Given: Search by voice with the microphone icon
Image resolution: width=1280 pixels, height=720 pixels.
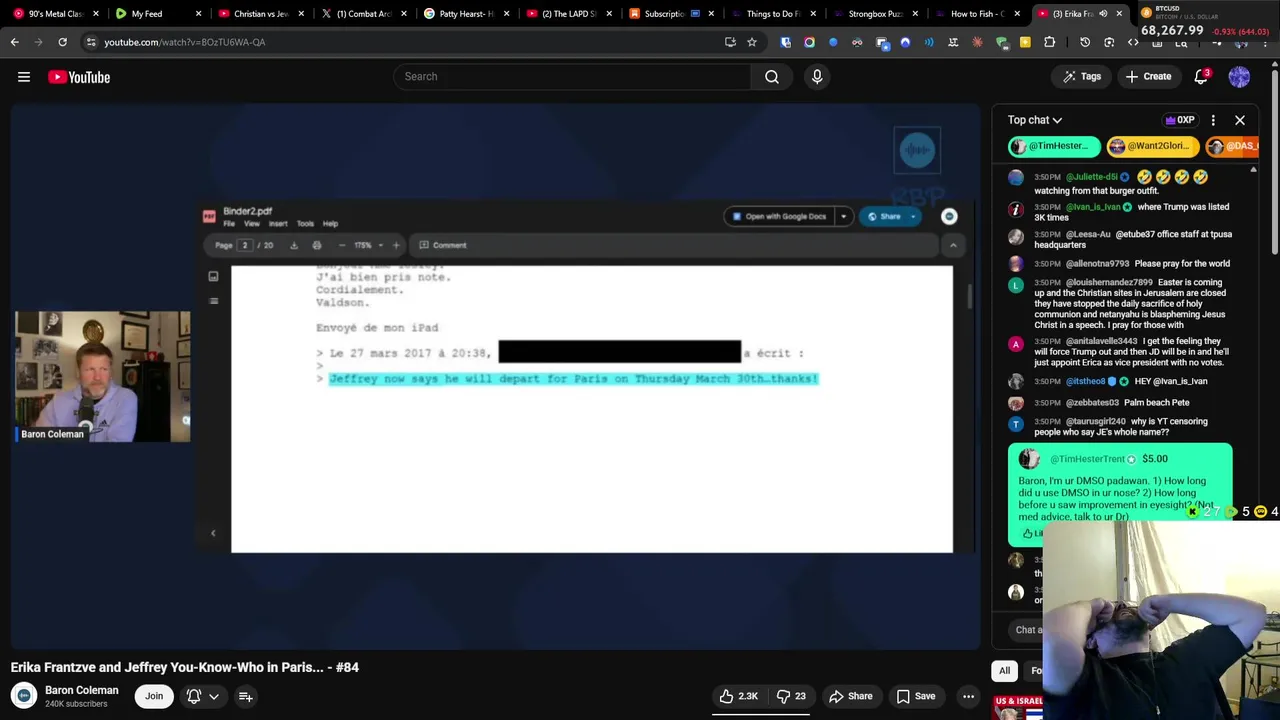Looking at the screenshot, I should [x=817, y=77].
